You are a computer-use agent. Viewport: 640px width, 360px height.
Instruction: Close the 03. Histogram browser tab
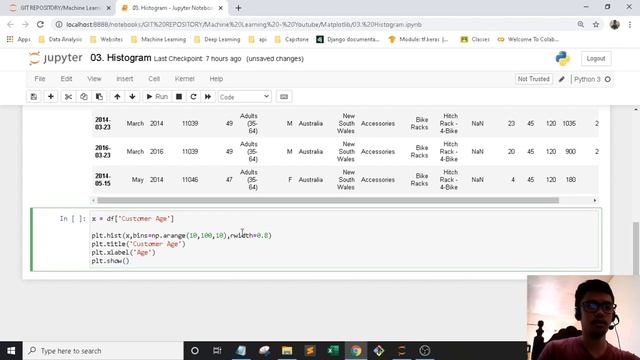click(x=220, y=8)
